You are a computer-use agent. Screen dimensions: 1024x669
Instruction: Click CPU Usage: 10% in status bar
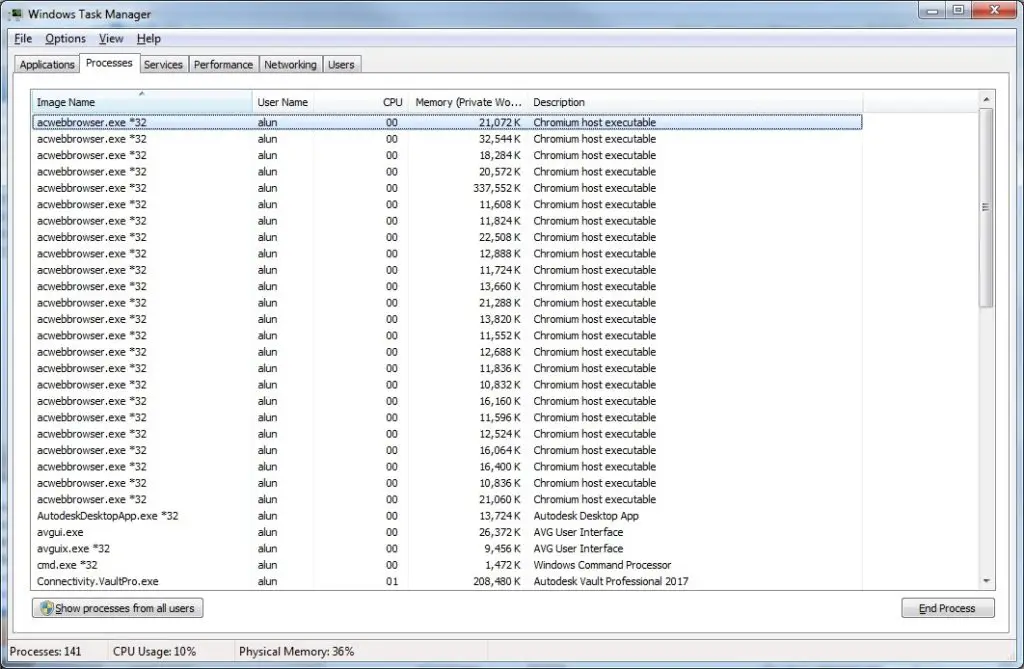[154, 651]
